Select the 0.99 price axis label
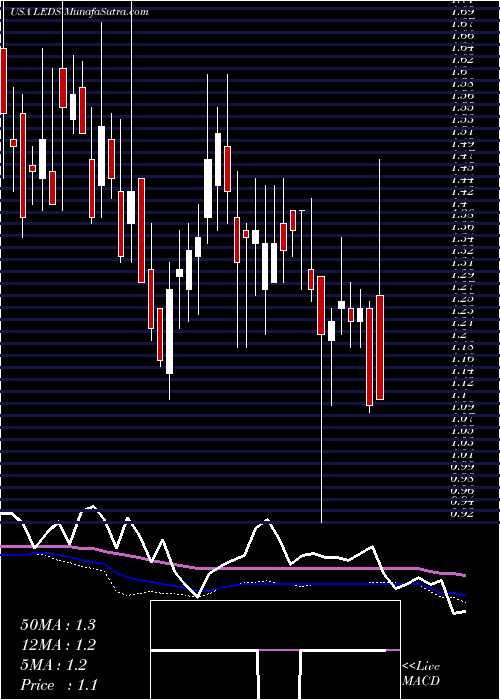This screenshot has height=700, width=500. [462, 467]
